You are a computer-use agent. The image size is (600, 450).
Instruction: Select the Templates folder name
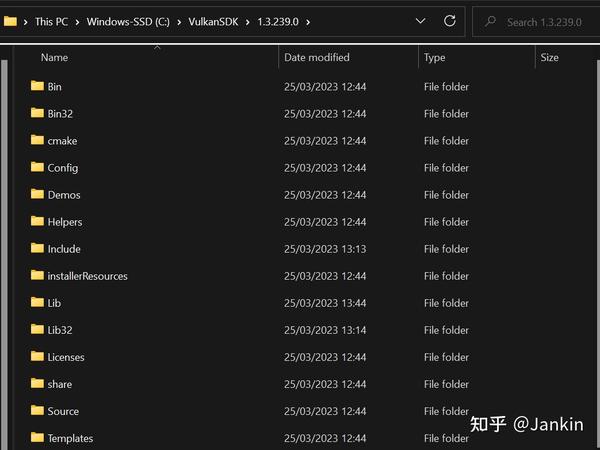pos(70,439)
